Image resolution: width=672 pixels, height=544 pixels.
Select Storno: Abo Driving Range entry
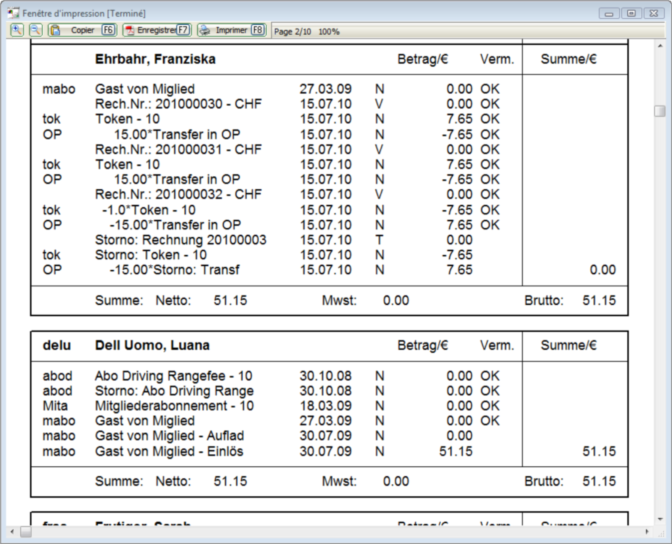pyautogui.click(x=174, y=391)
